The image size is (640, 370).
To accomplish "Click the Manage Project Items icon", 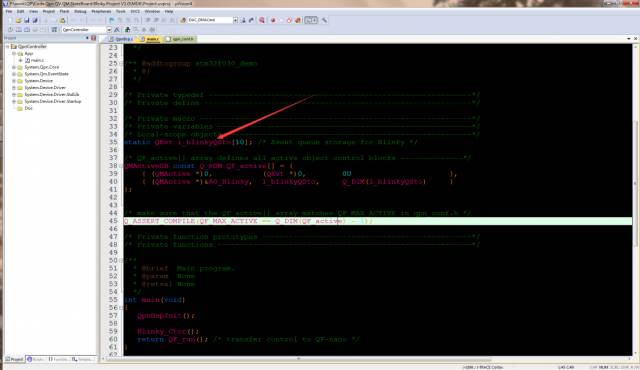I will pyautogui.click(x=127, y=29).
